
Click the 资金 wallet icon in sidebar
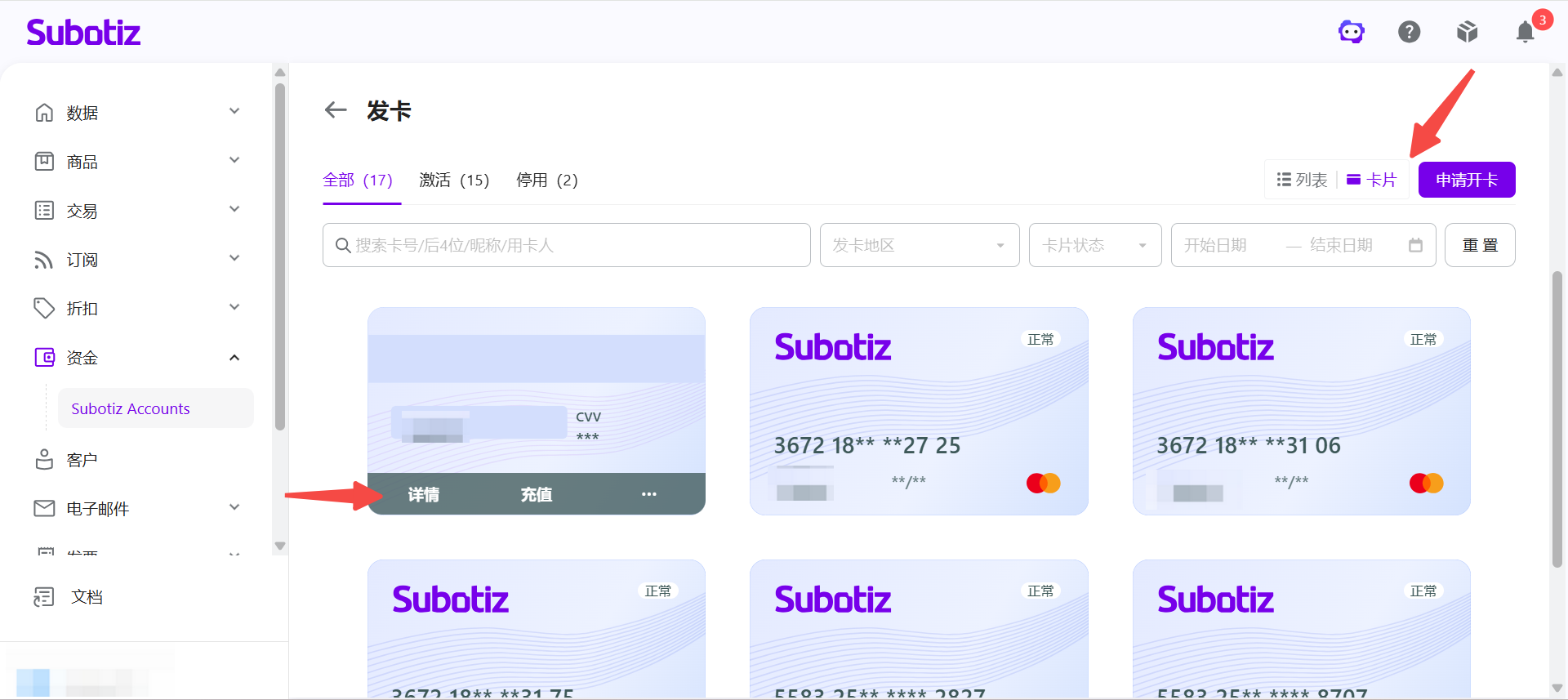pyautogui.click(x=44, y=358)
